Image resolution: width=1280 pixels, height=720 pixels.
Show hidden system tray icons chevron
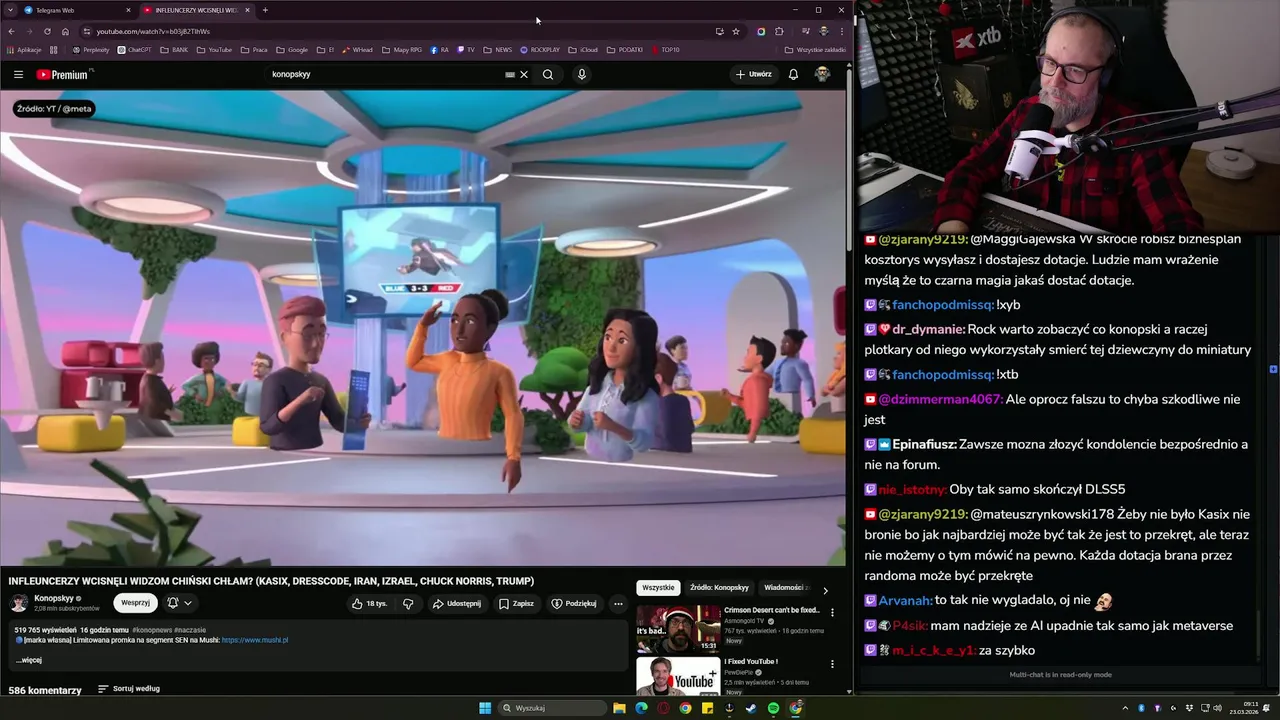[x=1126, y=708]
